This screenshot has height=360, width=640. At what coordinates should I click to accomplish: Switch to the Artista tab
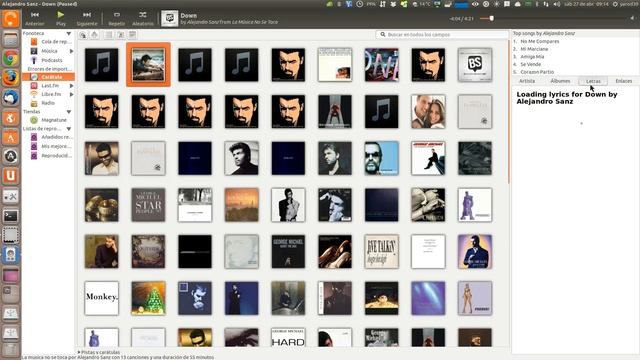(x=527, y=81)
